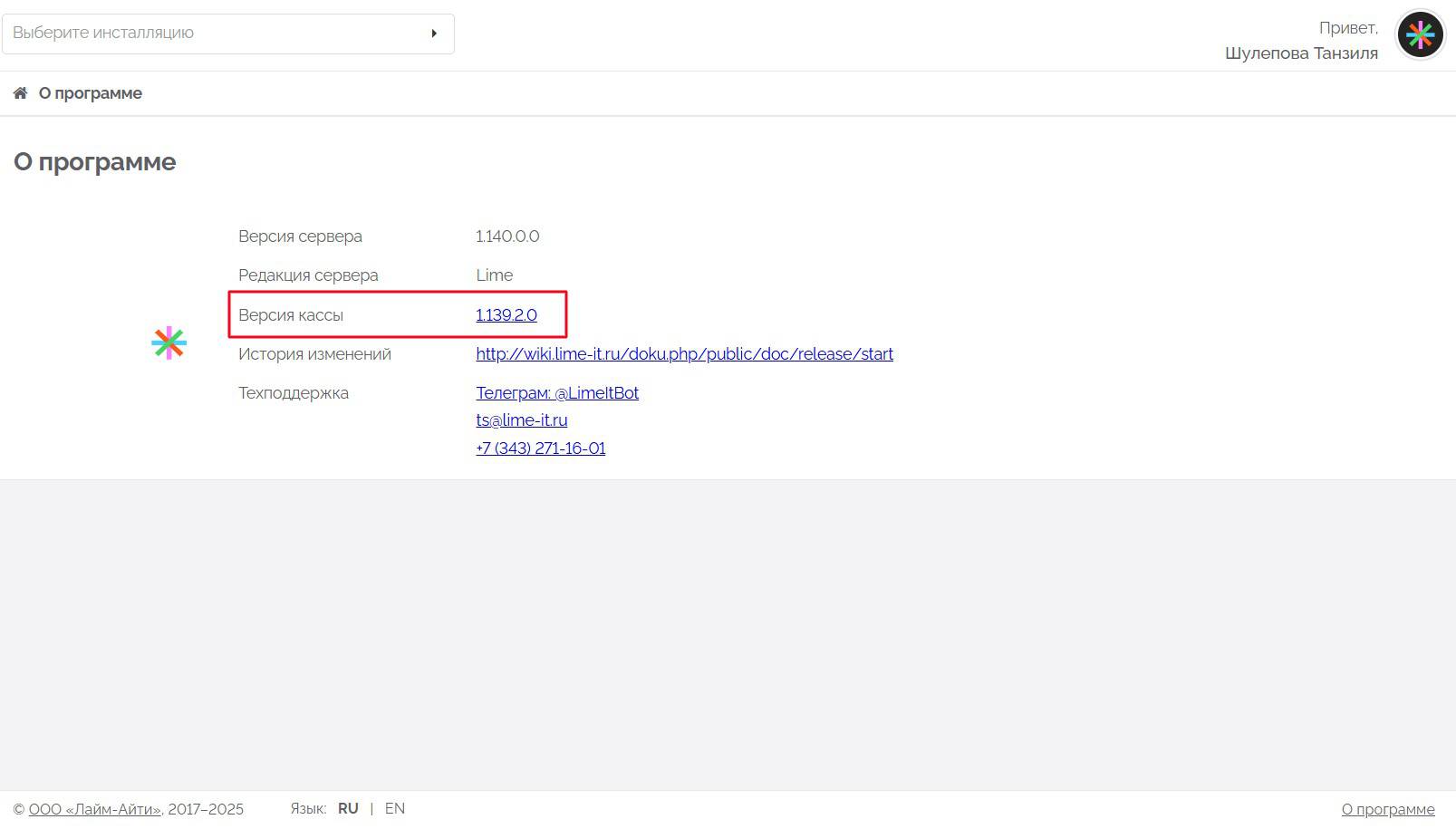Viewport: 1456px width, 829px height.
Task: Switch language to RU
Action: tap(348, 809)
